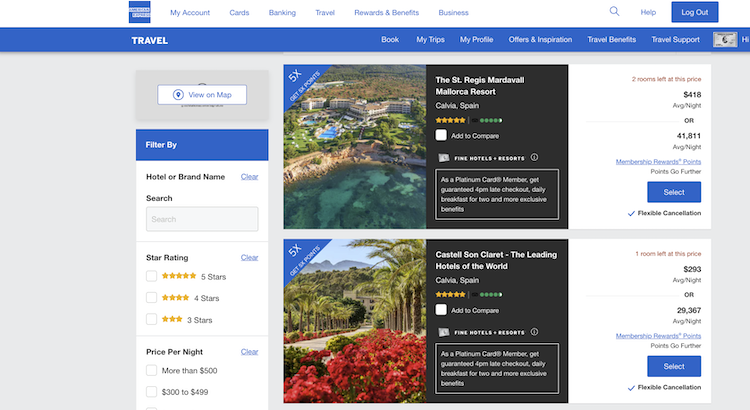Enable More than $500 price filter

151,370
